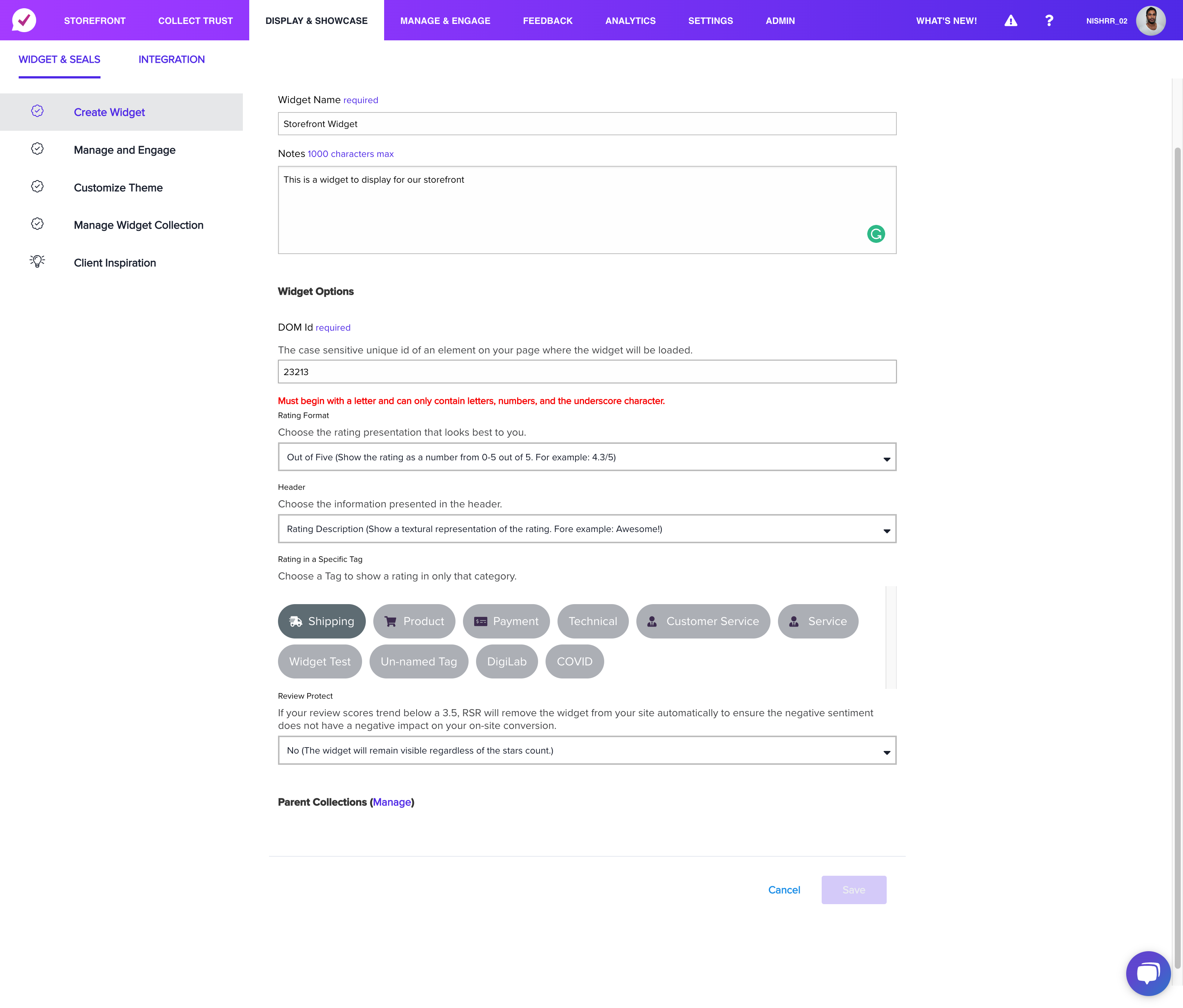Toggle the Shipping tag
The width and height of the screenshot is (1183, 1008).
tap(322, 621)
